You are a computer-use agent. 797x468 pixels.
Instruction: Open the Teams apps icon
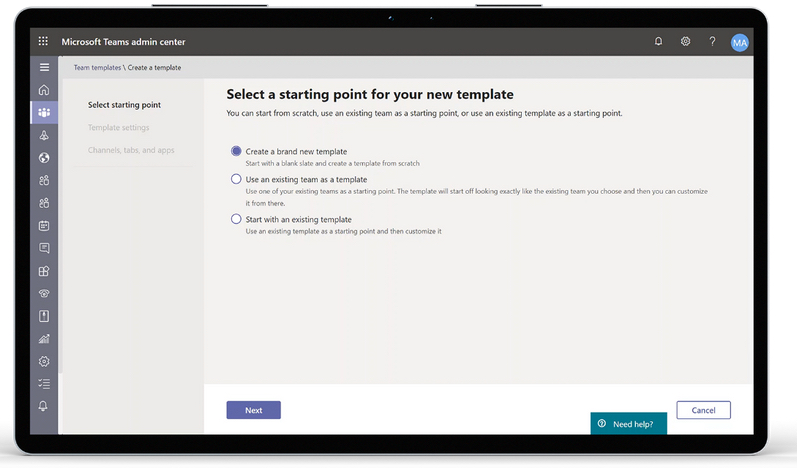point(44,271)
